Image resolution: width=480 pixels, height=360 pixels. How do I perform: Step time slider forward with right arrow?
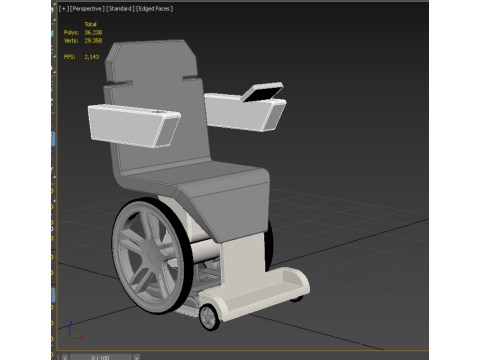tap(136, 357)
